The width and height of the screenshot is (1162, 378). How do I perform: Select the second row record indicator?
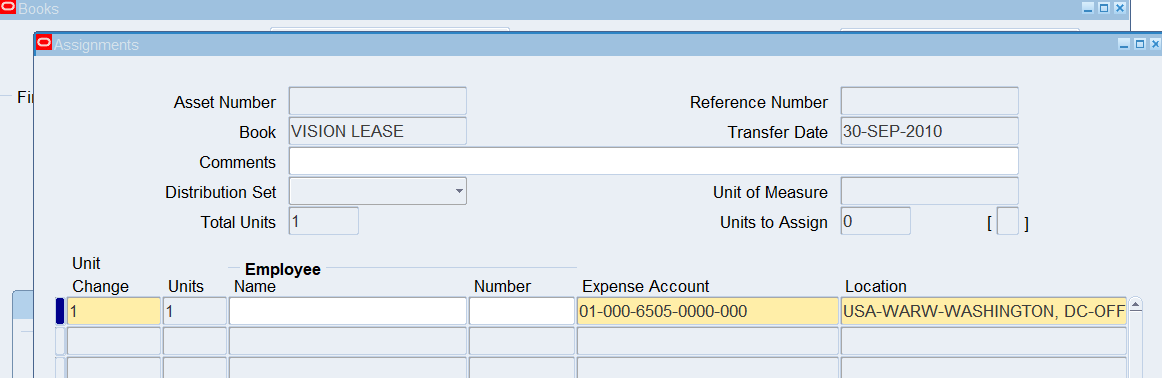point(60,341)
